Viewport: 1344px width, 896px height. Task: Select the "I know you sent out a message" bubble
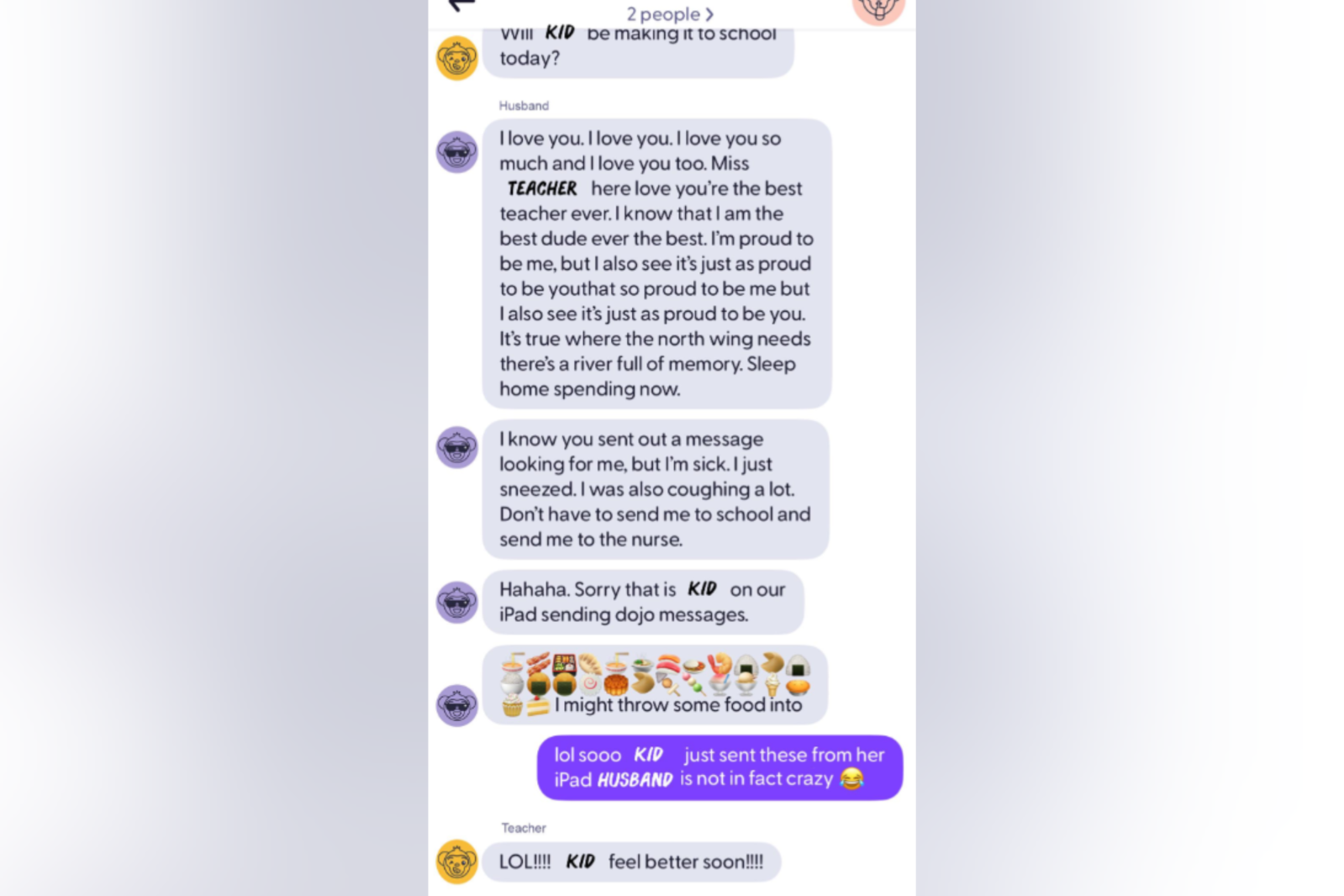656,489
